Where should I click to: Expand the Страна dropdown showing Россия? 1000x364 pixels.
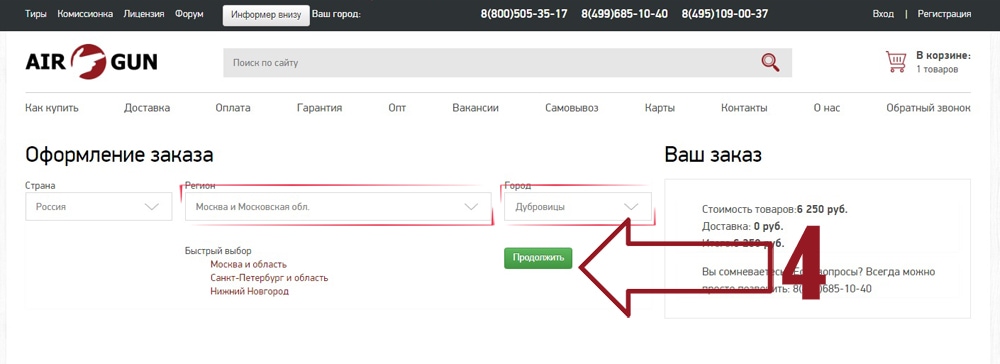click(x=99, y=207)
